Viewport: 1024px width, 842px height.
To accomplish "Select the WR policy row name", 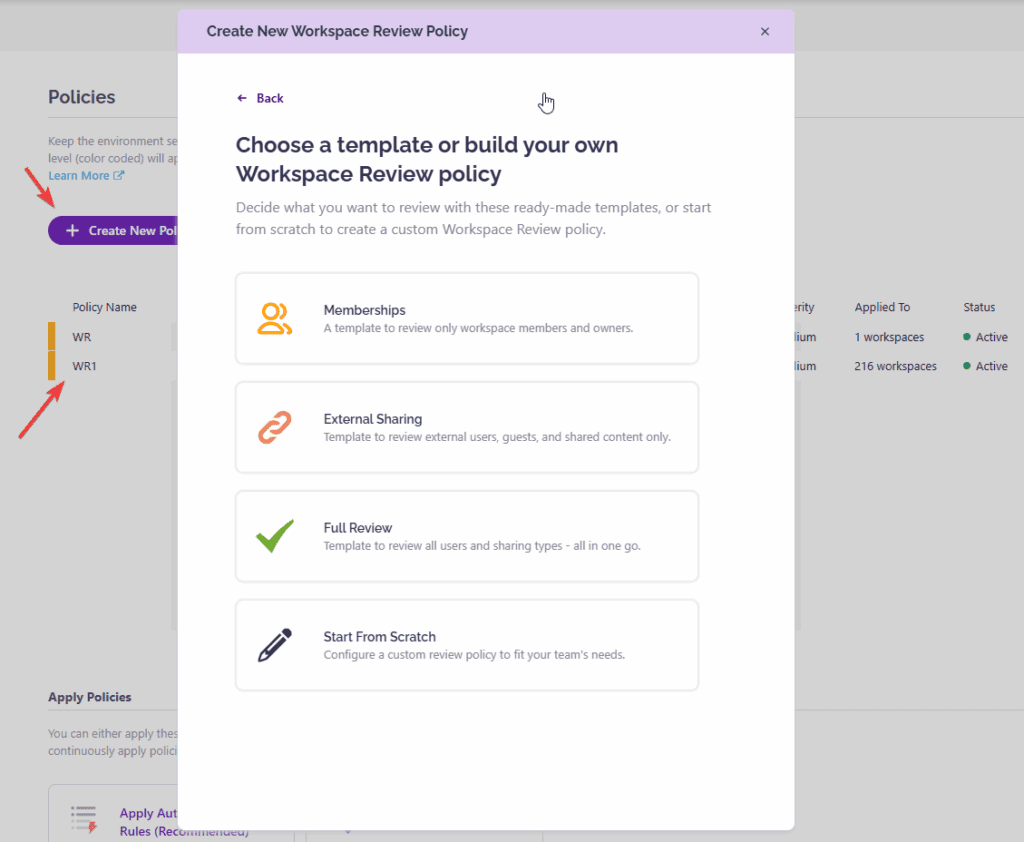I will [x=82, y=337].
